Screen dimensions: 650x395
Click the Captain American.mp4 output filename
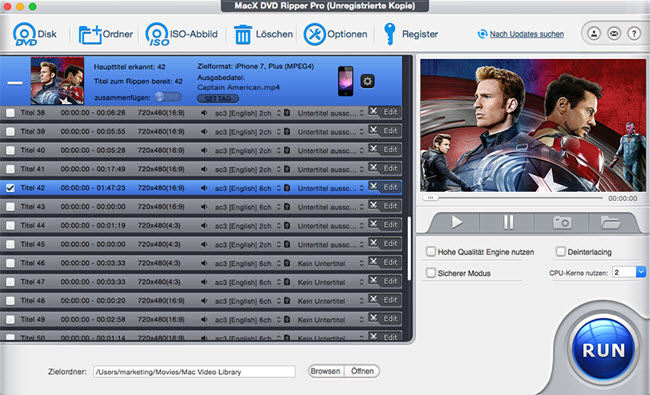[238, 87]
